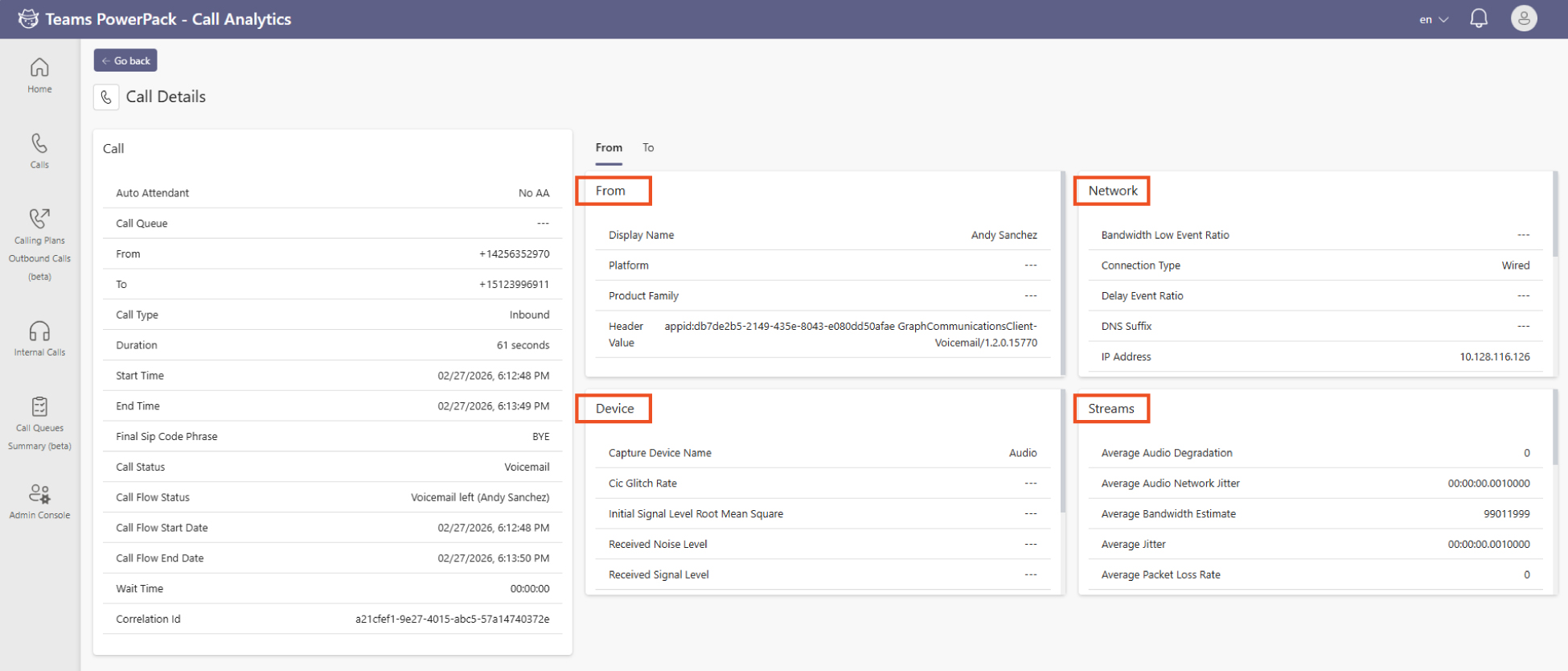Click the notifications bell icon
This screenshot has width=1568, height=671.
point(1479,19)
